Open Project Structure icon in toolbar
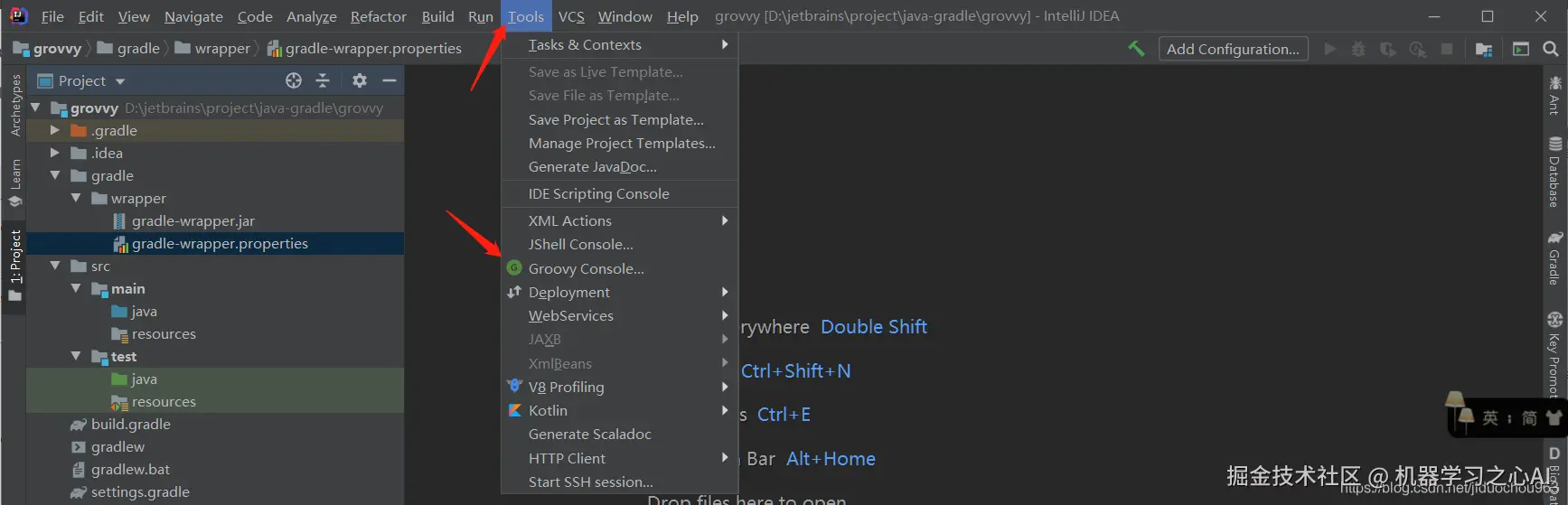 1484,49
